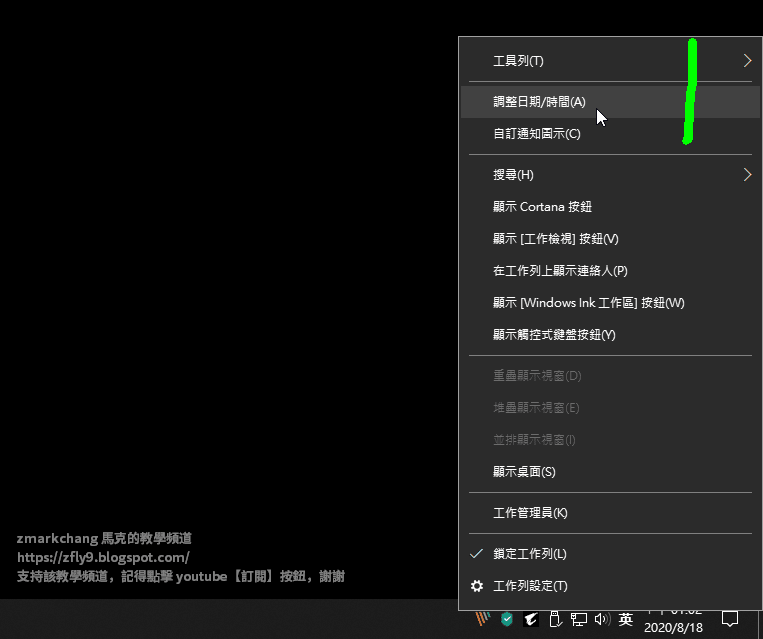Open 自訂通知圖示(C) menu entry
The height and width of the screenshot is (639, 763).
610,134
